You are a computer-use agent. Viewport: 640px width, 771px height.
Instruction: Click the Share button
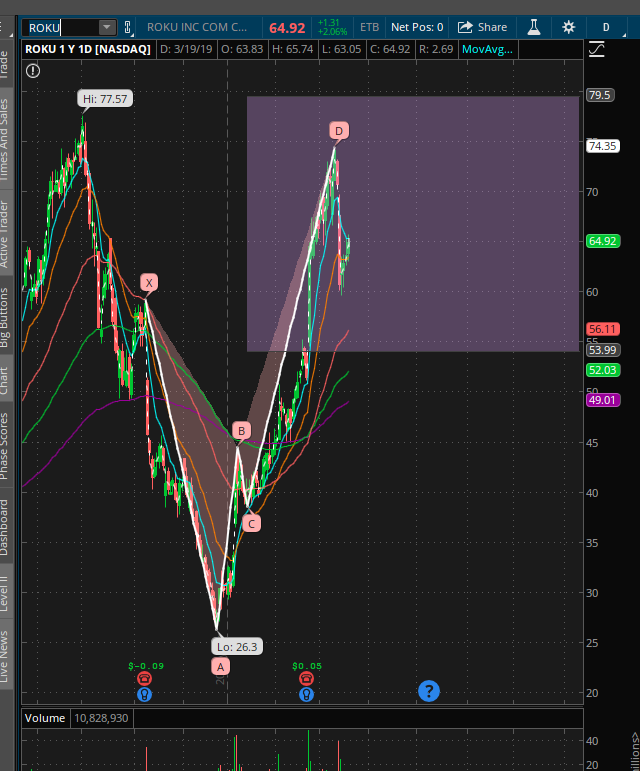(483, 27)
